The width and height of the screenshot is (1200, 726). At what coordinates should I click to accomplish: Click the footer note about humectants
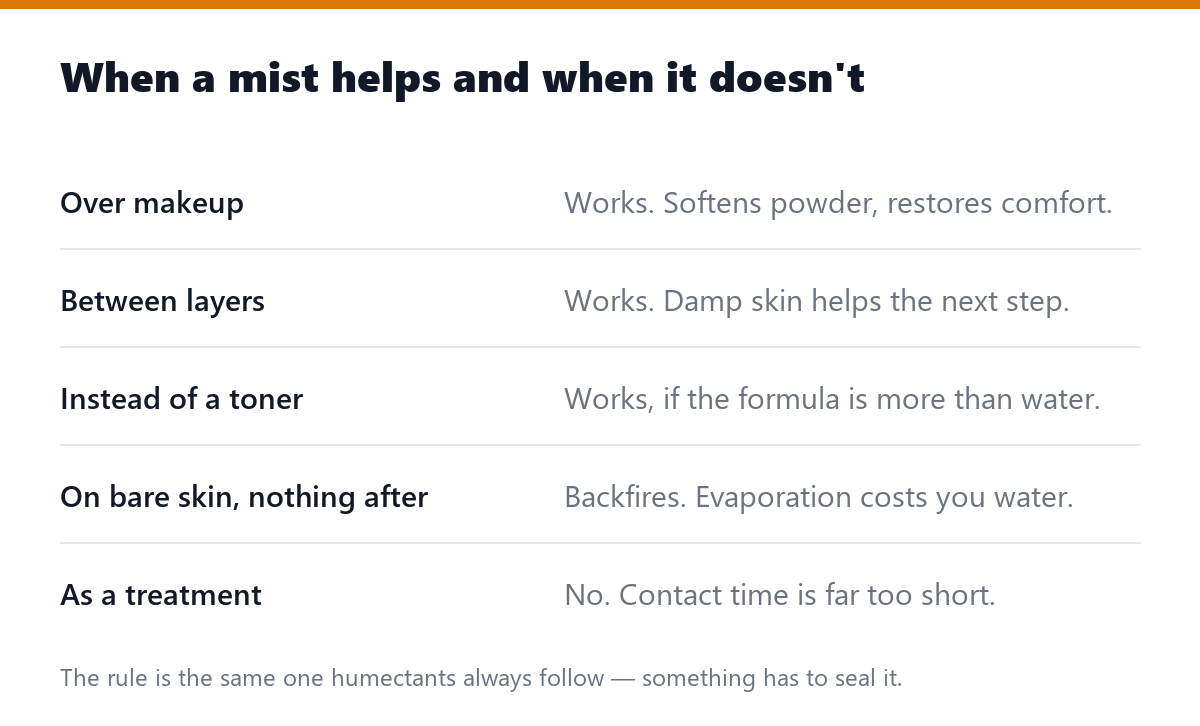481,678
